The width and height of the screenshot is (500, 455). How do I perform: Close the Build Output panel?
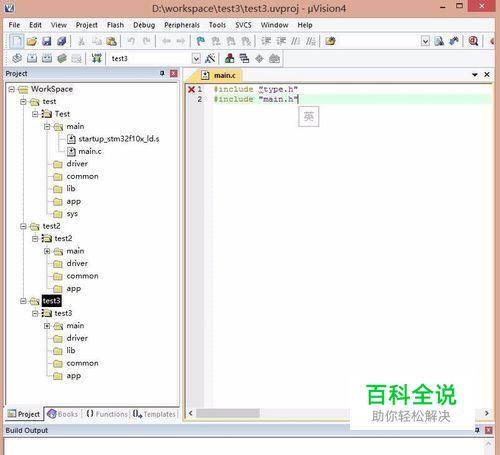tap(488, 430)
